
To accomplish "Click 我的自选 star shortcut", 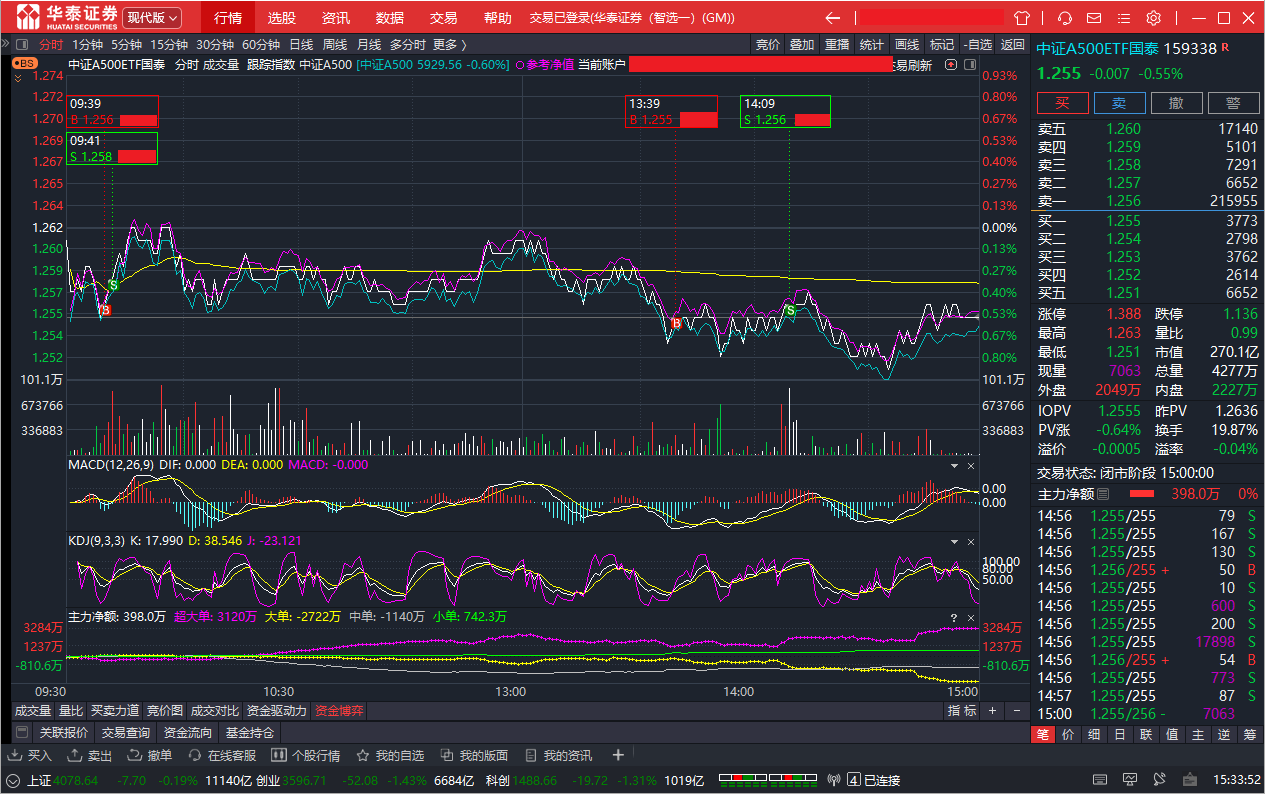I will click(391, 755).
